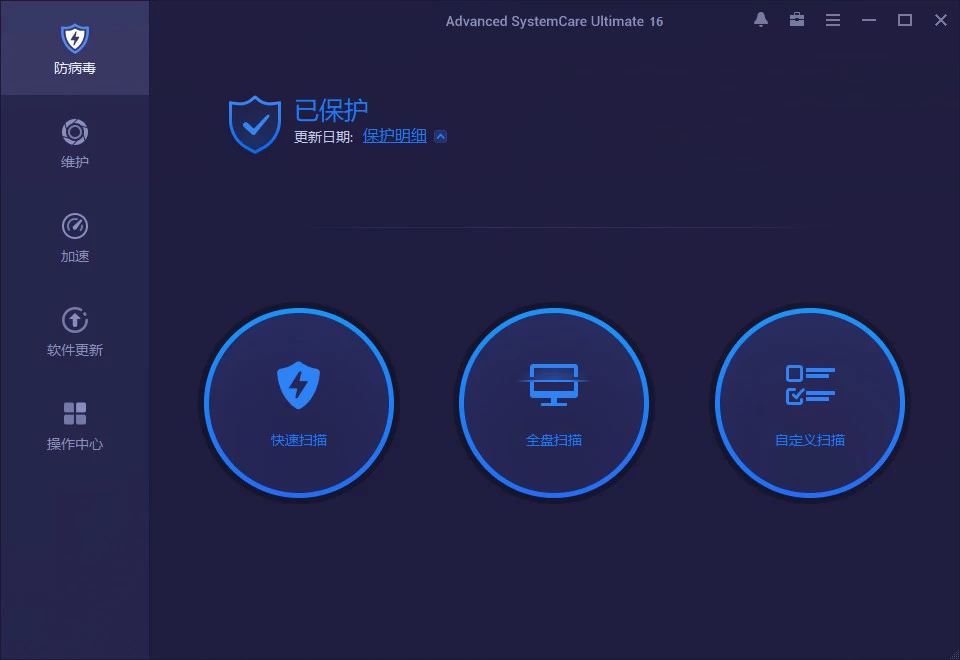The image size is (960, 660).
Task: Open the 操作中心 action center tab
Action: pyautogui.click(x=74, y=426)
